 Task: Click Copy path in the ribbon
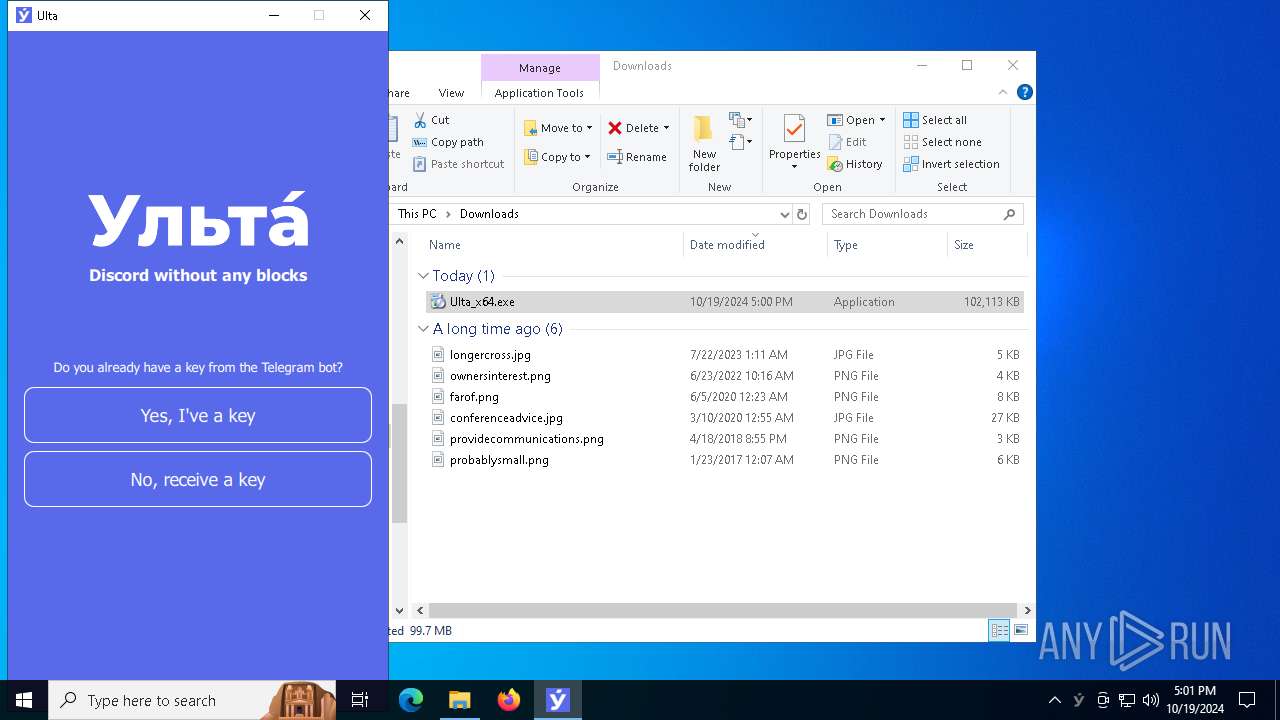447,142
